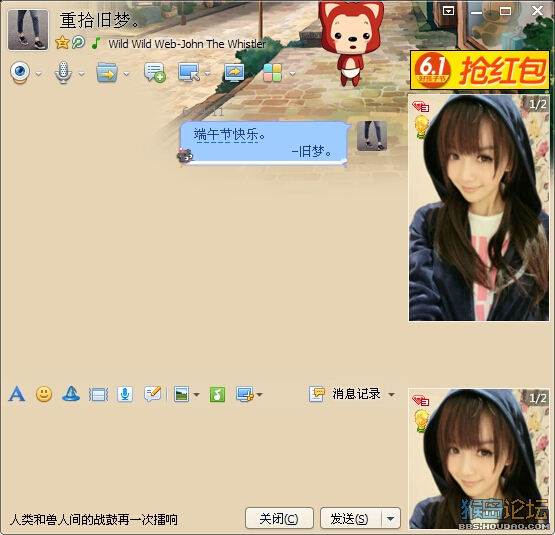Open the smiley emoticon picker
Image resolution: width=555 pixels, height=535 pixels.
tap(44, 394)
